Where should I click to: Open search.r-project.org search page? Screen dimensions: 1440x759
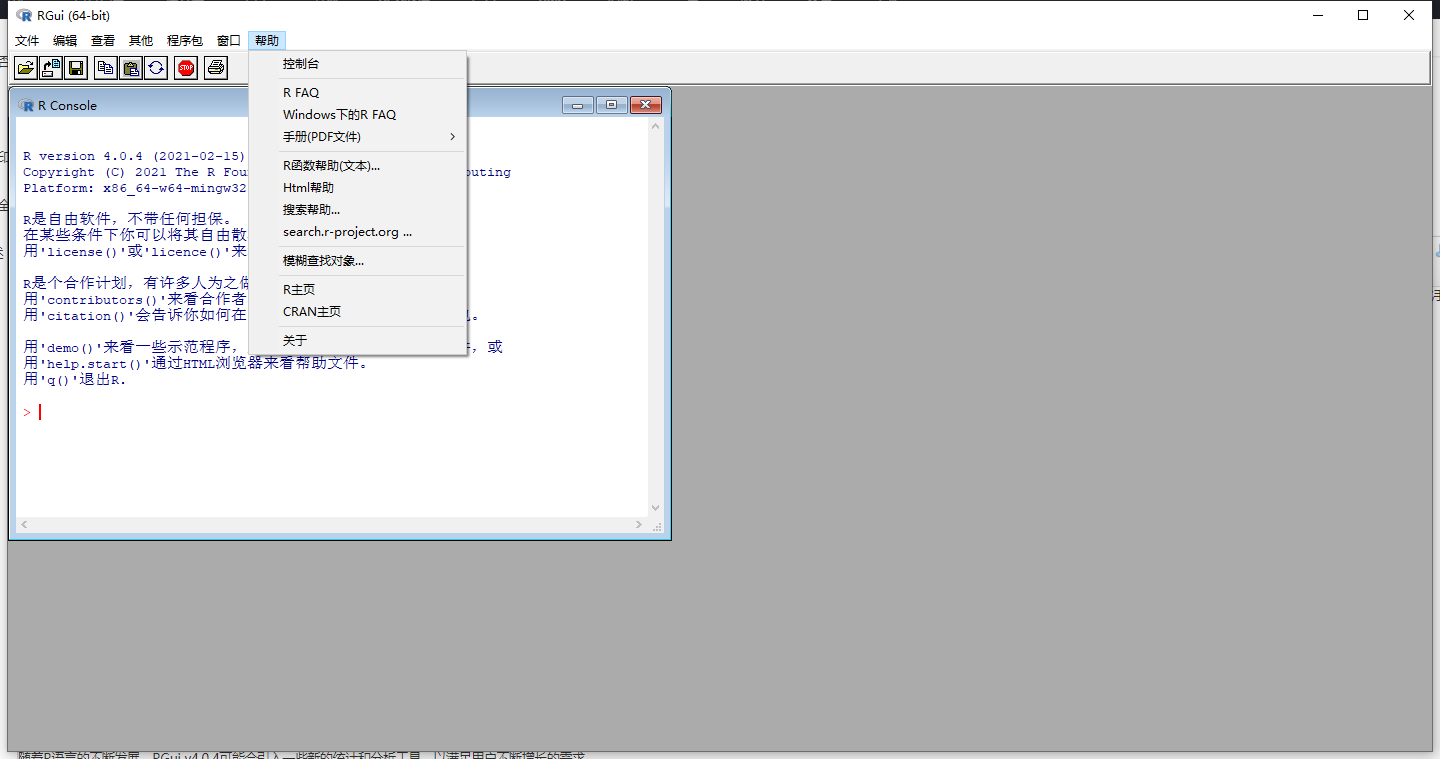(346, 231)
